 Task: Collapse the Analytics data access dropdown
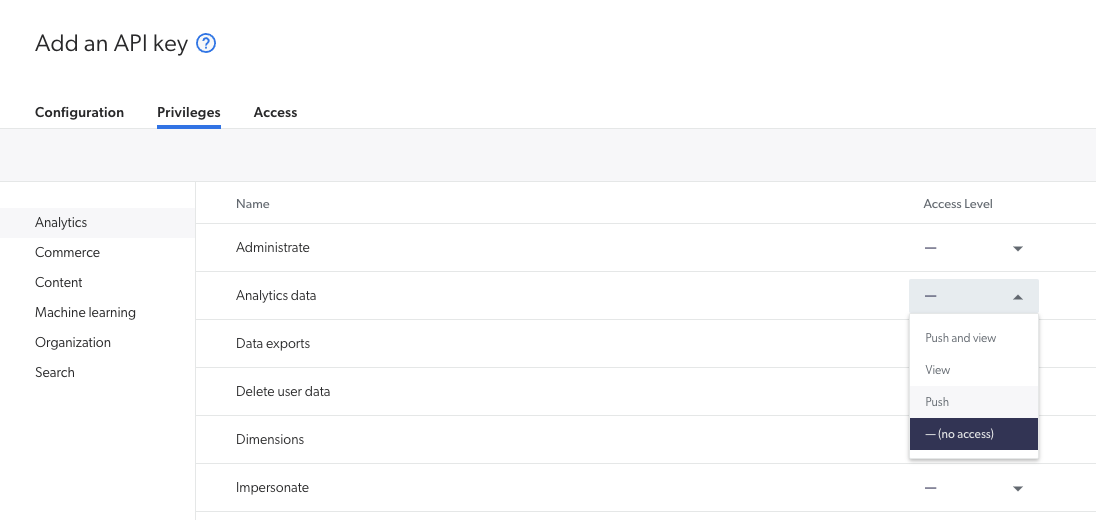pos(973,296)
